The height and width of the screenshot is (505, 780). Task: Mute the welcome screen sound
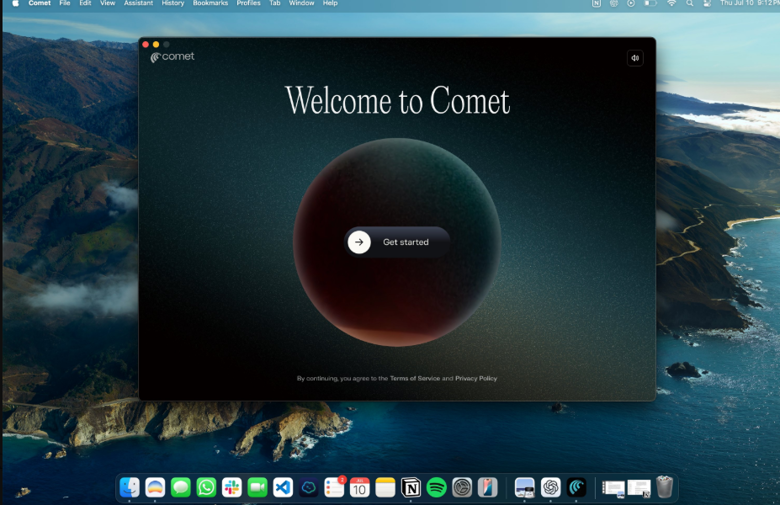(635, 58)
